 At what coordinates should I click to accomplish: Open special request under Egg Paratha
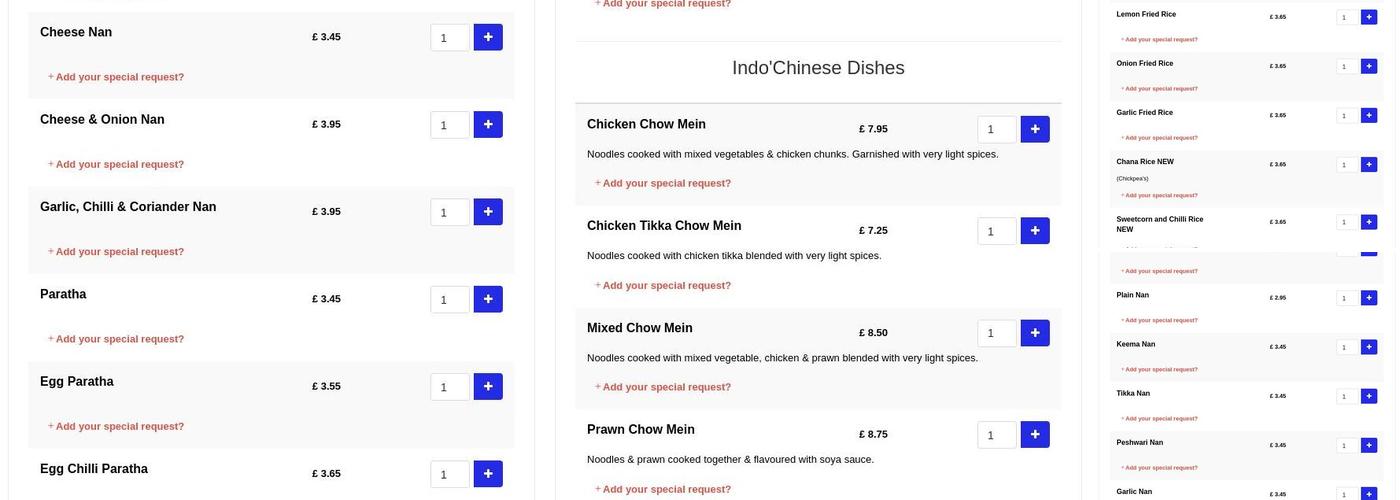pyautogui.click(x=119, y=426)
